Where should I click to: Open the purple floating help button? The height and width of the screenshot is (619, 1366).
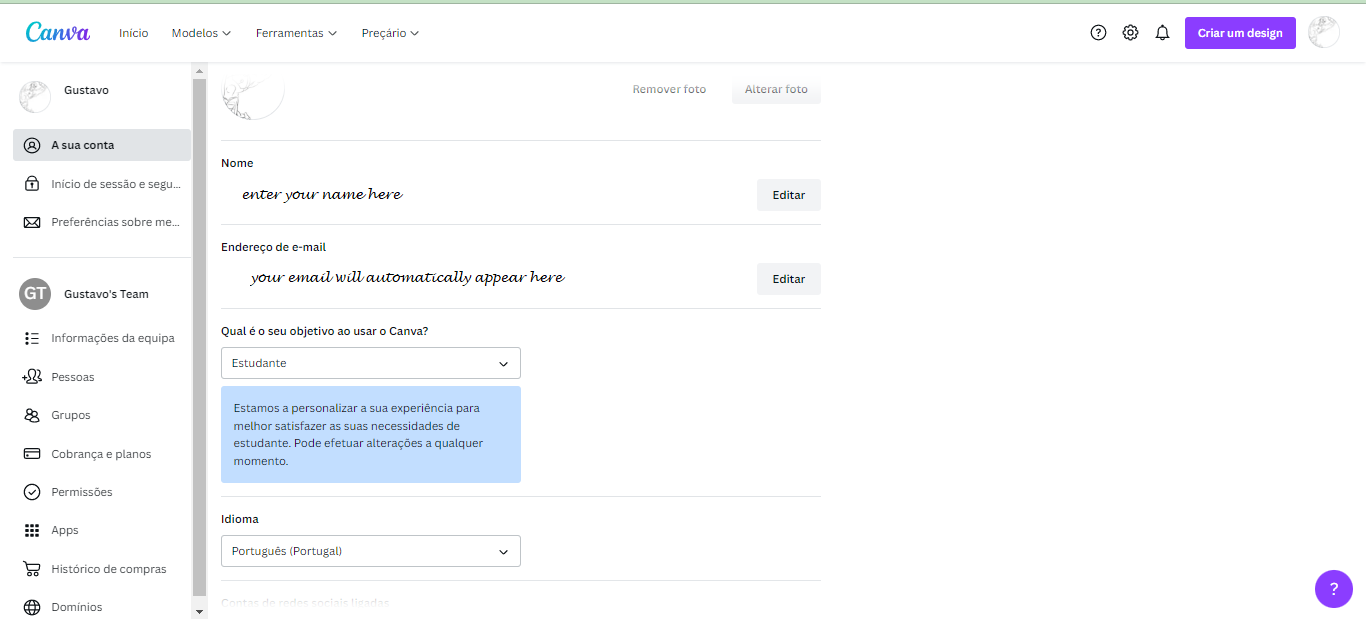click(1333, 589)
